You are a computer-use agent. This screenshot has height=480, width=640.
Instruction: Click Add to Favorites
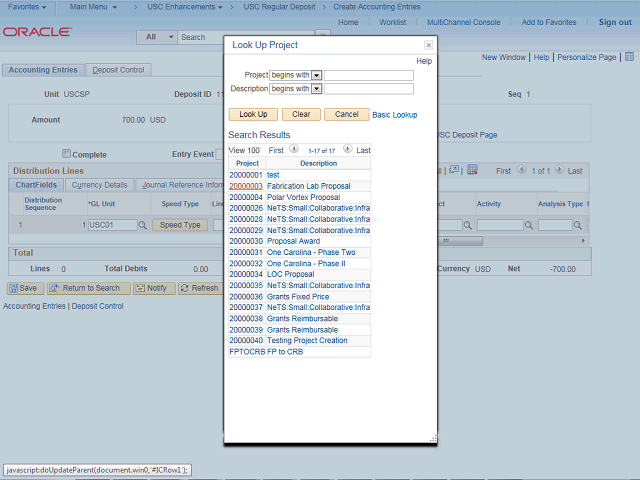[x=549, y=22]
